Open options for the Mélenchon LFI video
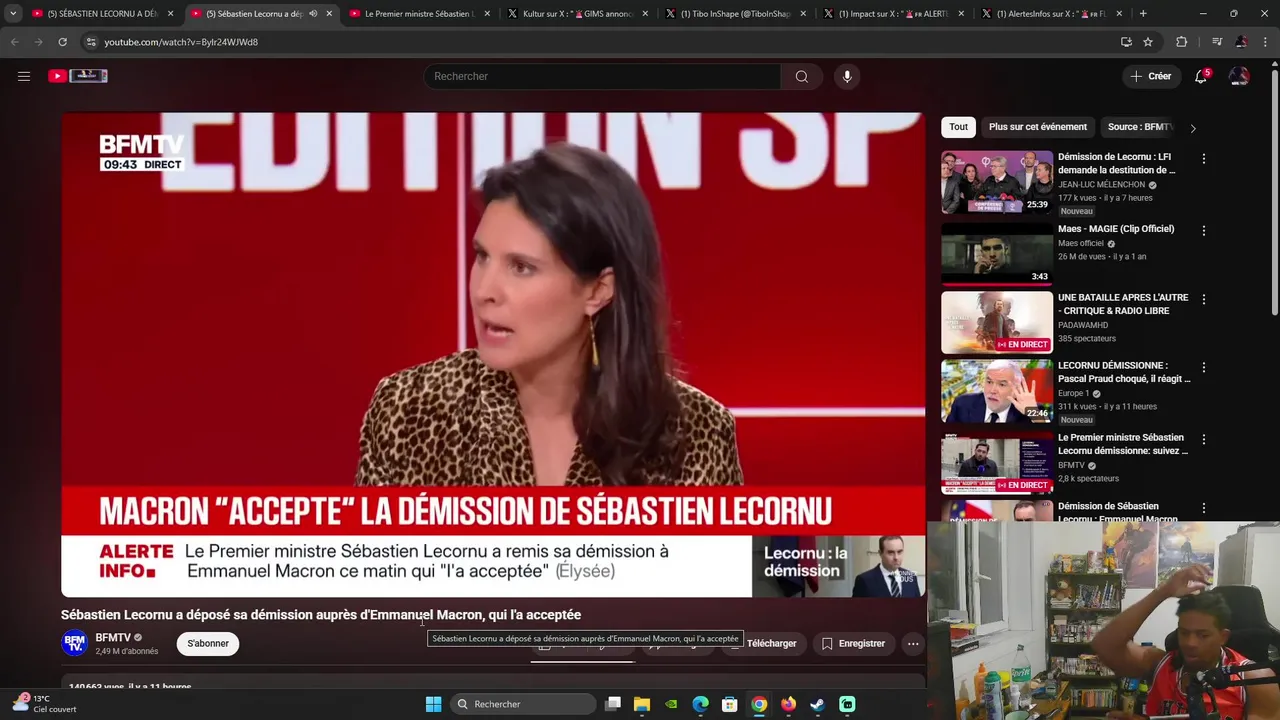Viewport: 1280px width, 720px height. tap(1203, 159)
